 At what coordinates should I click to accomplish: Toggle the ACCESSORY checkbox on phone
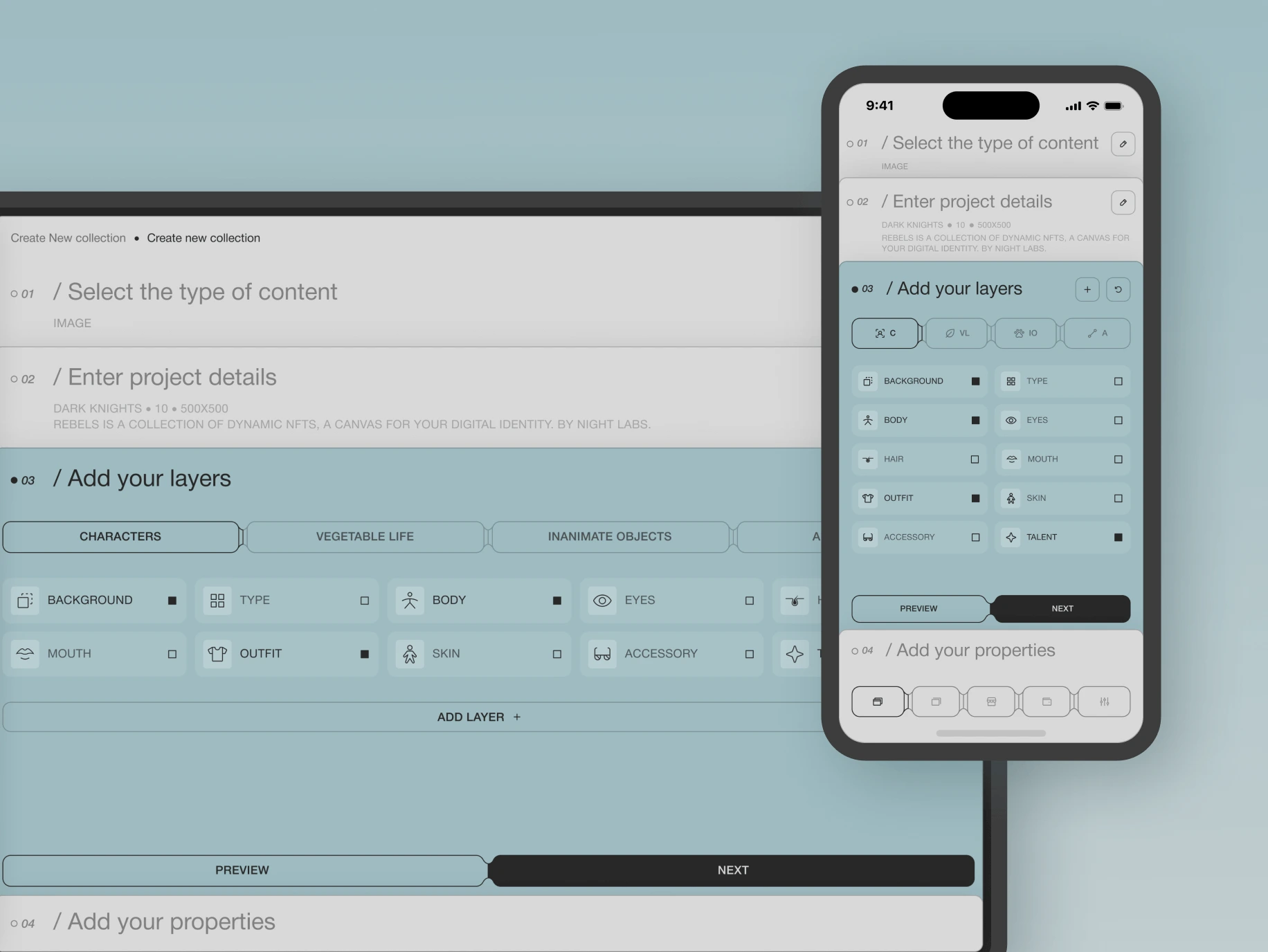click(975, 537)
